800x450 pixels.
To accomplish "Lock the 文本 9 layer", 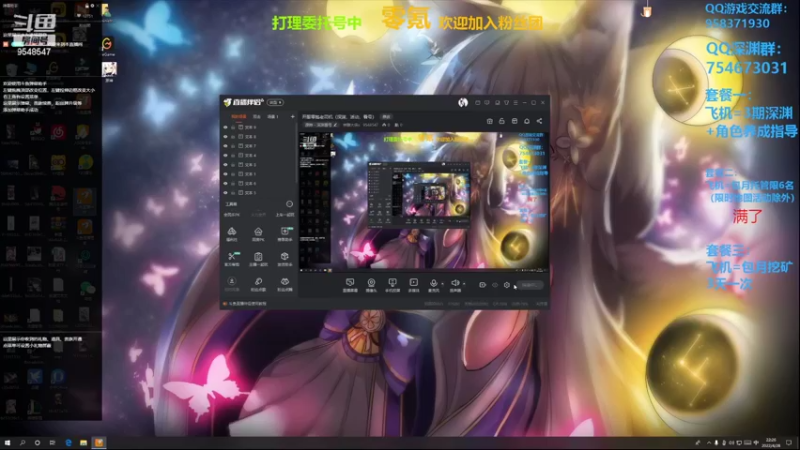I will pos(233,128).
